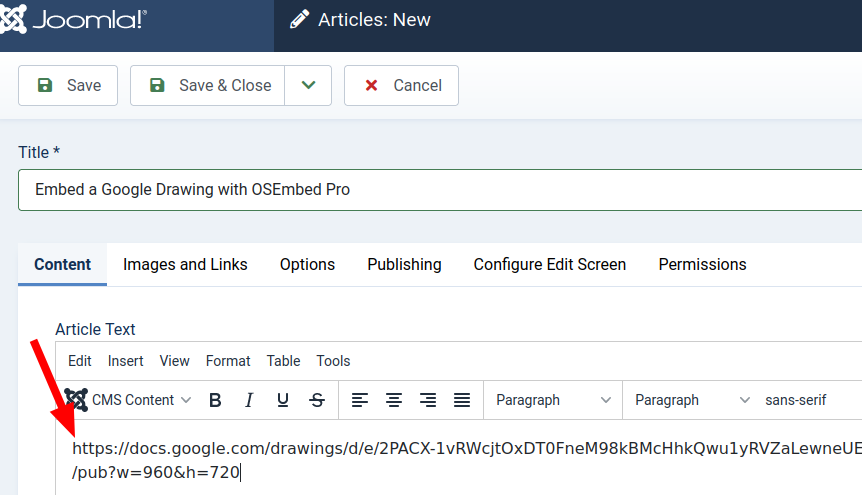The image size is (862, 495).
Task: Click the Article Text label
Action: [95, 329]
